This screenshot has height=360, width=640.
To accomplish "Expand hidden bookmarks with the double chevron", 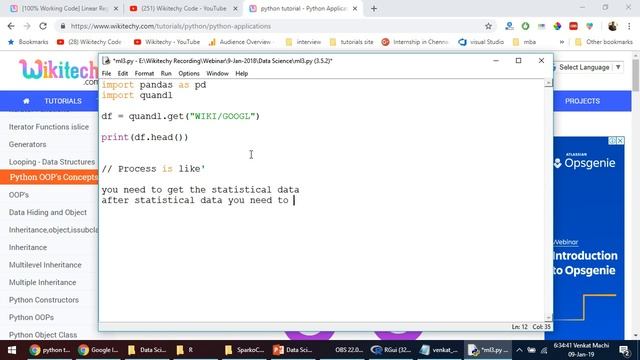I will tap(562, 42).
